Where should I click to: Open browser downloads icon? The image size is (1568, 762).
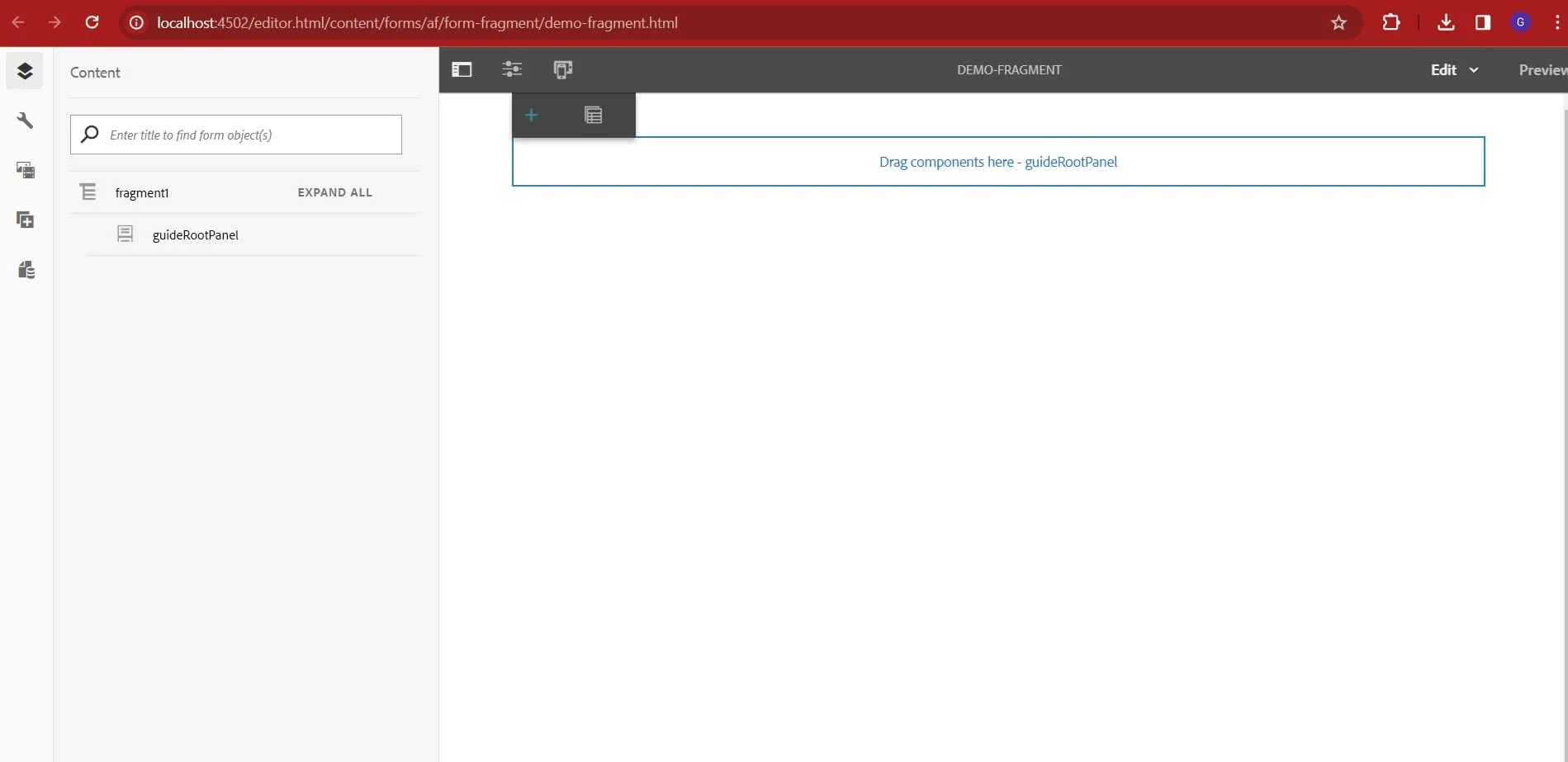(x=1446, y=22)
